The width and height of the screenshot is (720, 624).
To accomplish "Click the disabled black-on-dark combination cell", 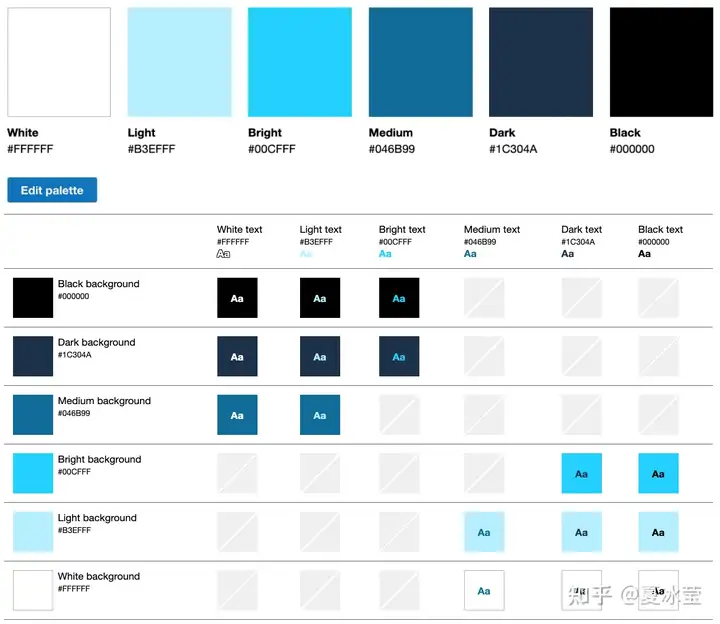I will 658,356.
